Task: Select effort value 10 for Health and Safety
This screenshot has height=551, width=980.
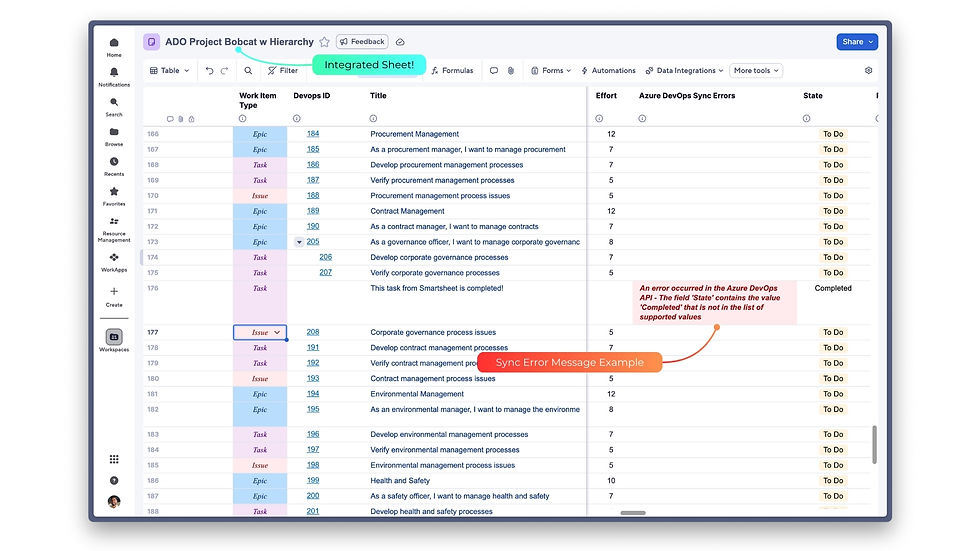Action: click(611, 480)
